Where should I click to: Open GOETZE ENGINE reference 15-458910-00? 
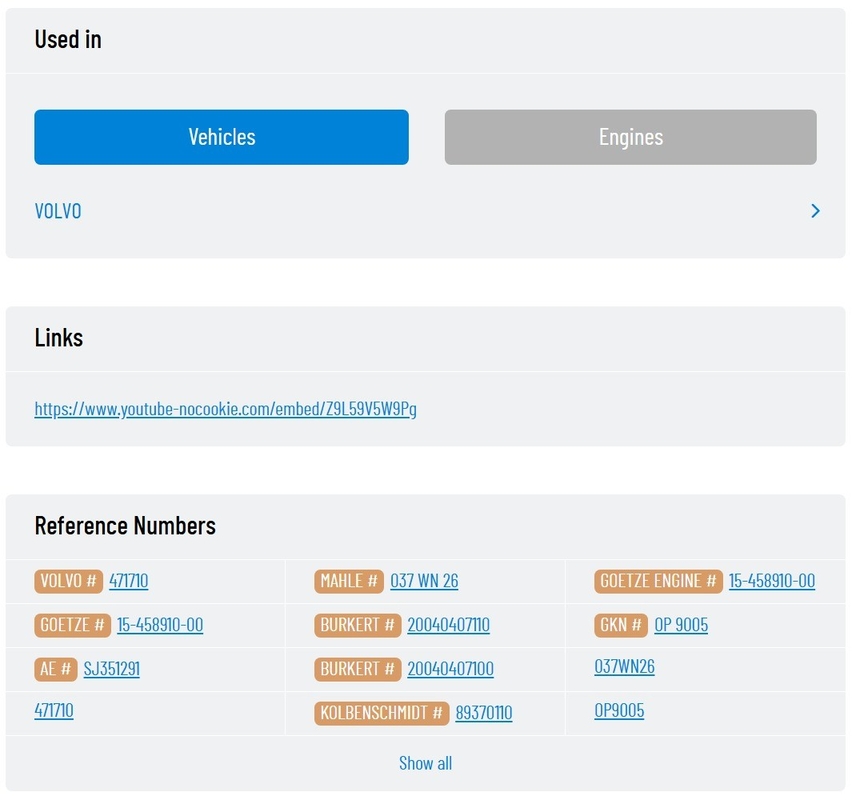click(772, 581)
